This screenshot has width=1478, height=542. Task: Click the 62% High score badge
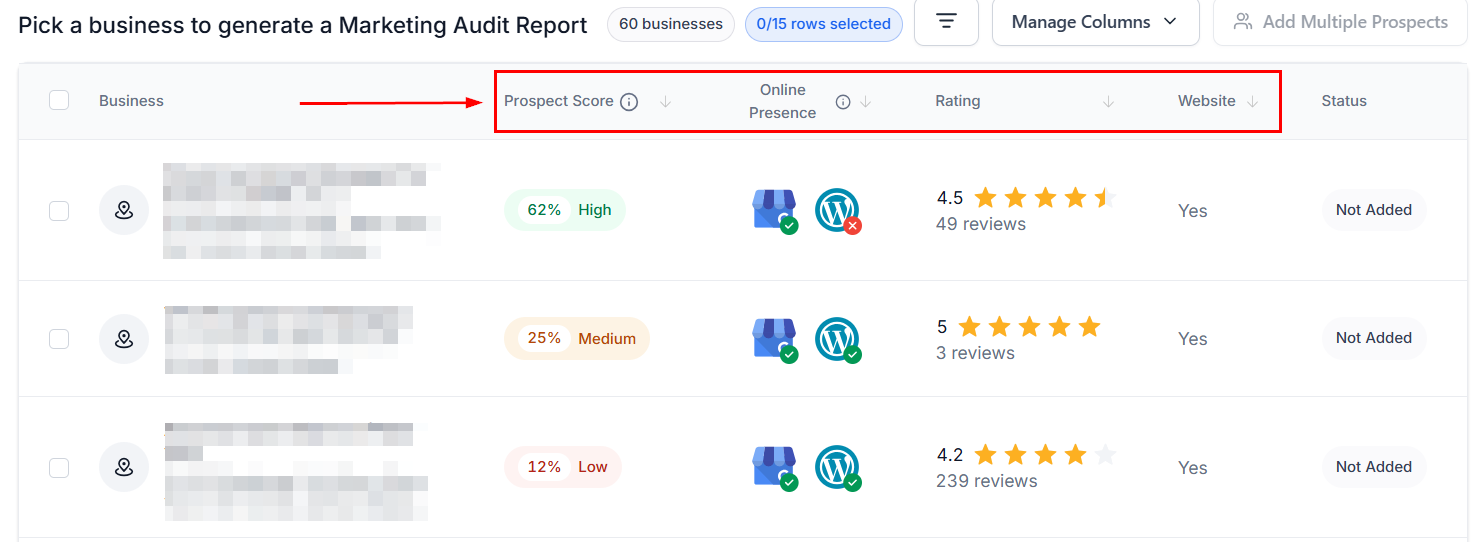(x=565, y=210)
